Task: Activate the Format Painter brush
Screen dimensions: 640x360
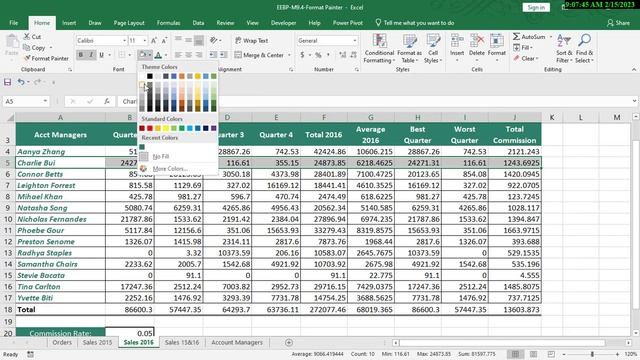Action: click(x=27, y=58)
